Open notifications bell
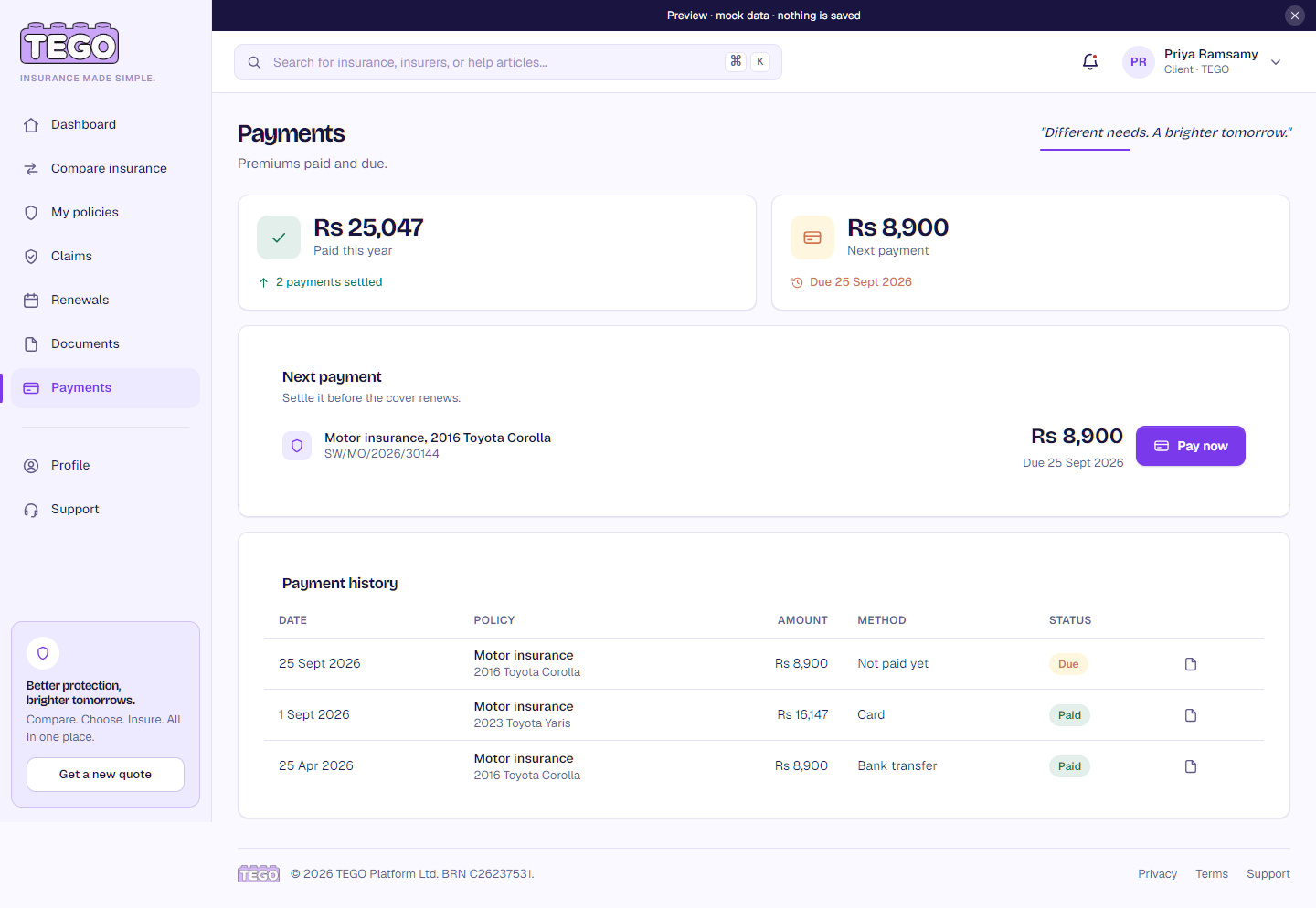Screen dimensions: 1316x908 1090,61
